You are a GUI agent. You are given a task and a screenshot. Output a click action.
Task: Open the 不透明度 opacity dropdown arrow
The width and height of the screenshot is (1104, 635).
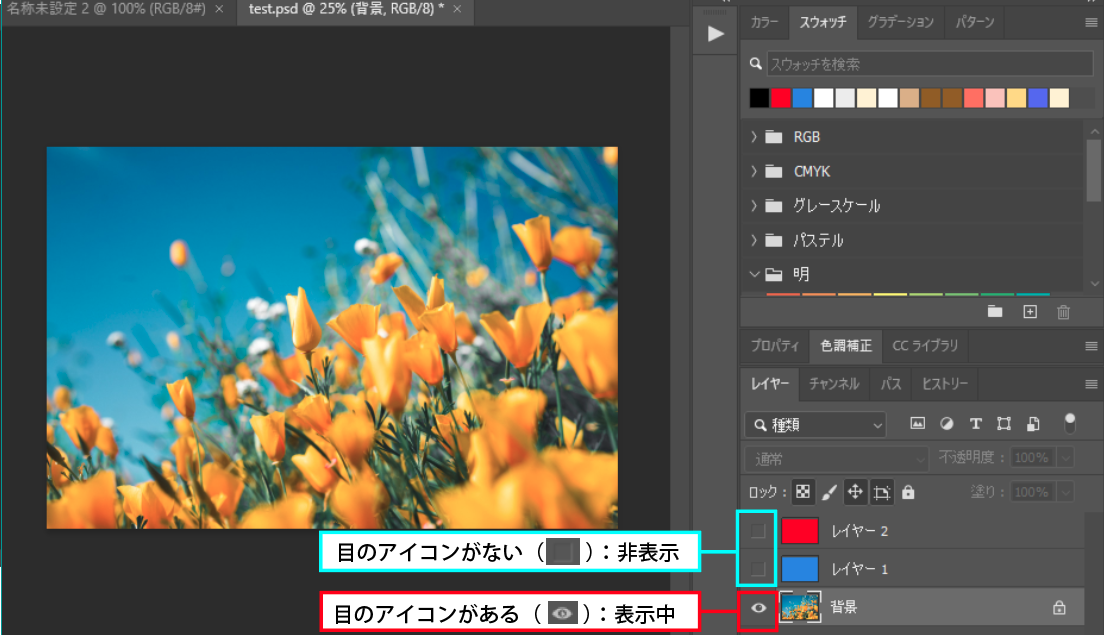(1066, 458)
